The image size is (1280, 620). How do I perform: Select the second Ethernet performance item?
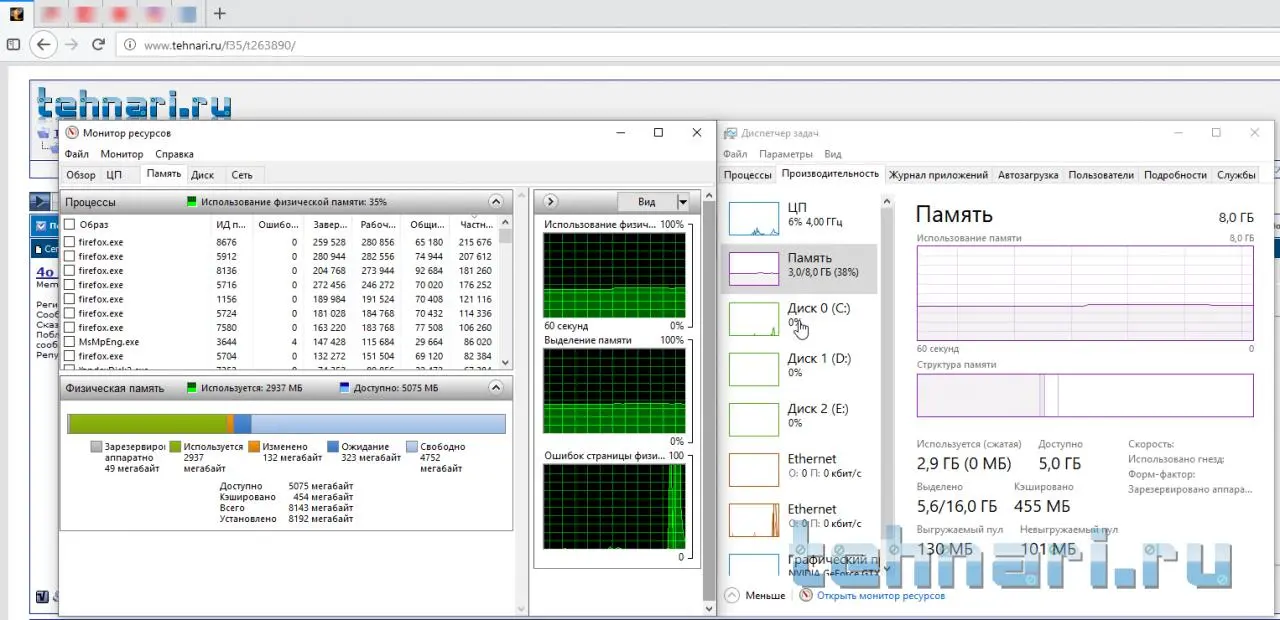(800, 518)
